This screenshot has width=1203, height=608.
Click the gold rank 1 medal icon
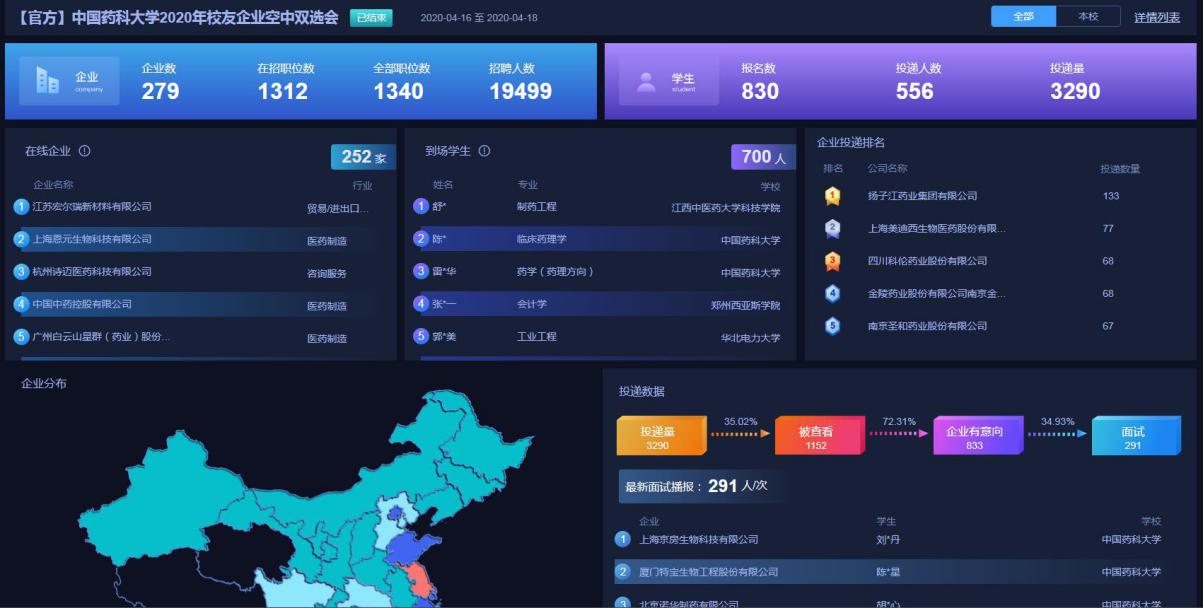(832, 196)
